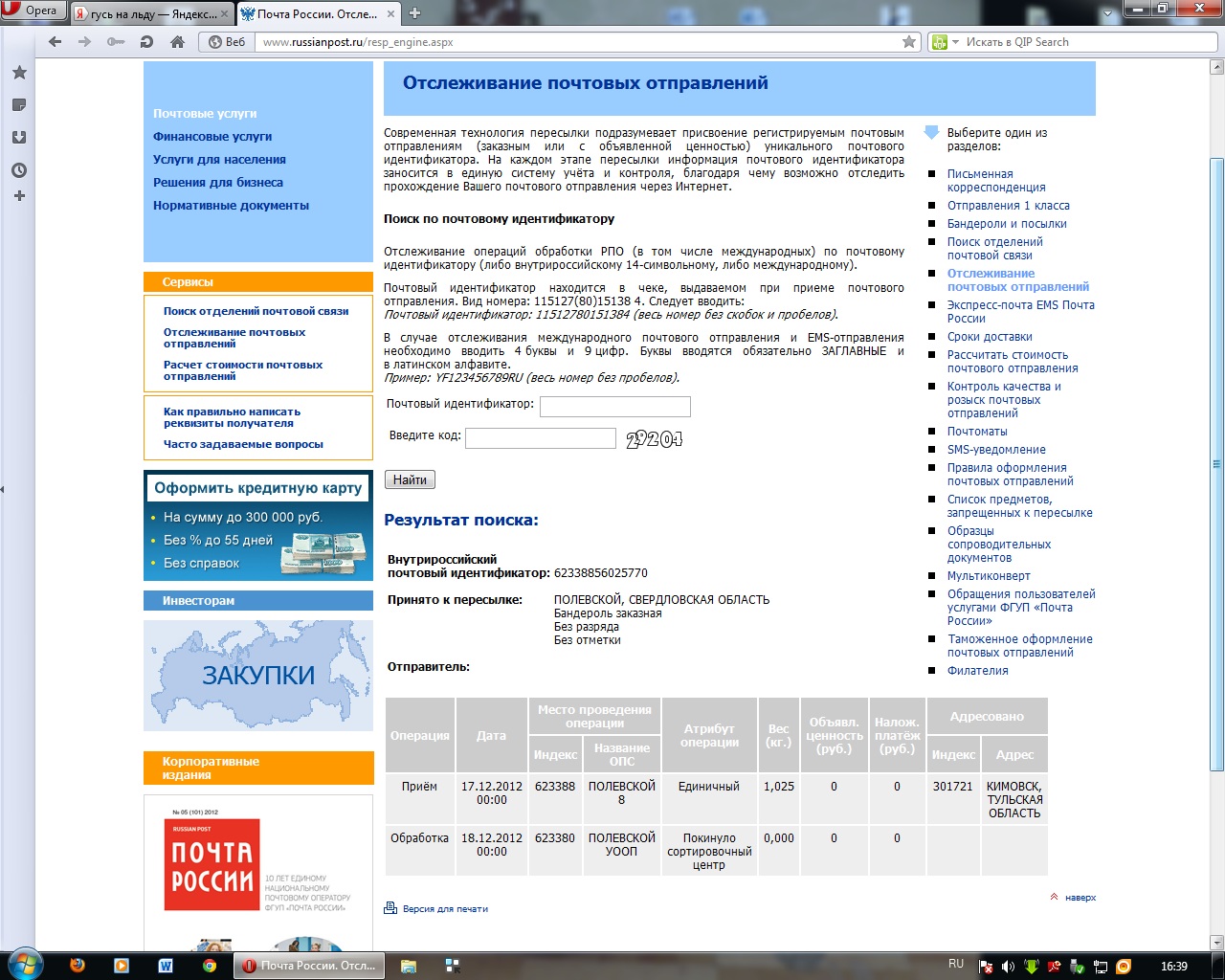
Task: Click the volume speaker tray icon
Action: [1008, 967]
